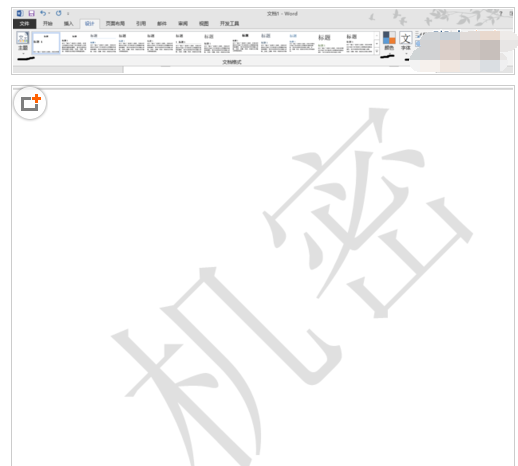Click the Word application logo icon
This screenshot has width=518, height=466.
(20, 13)
